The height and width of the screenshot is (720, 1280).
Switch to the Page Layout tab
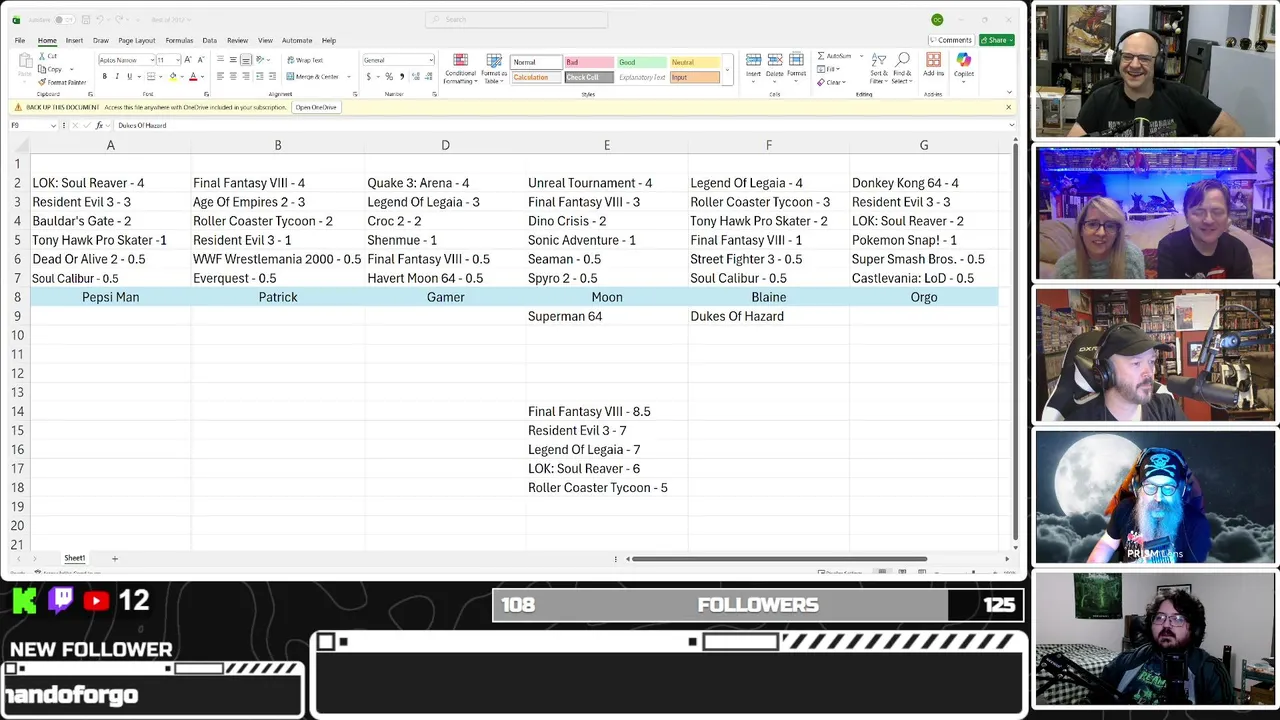point(136,40)
